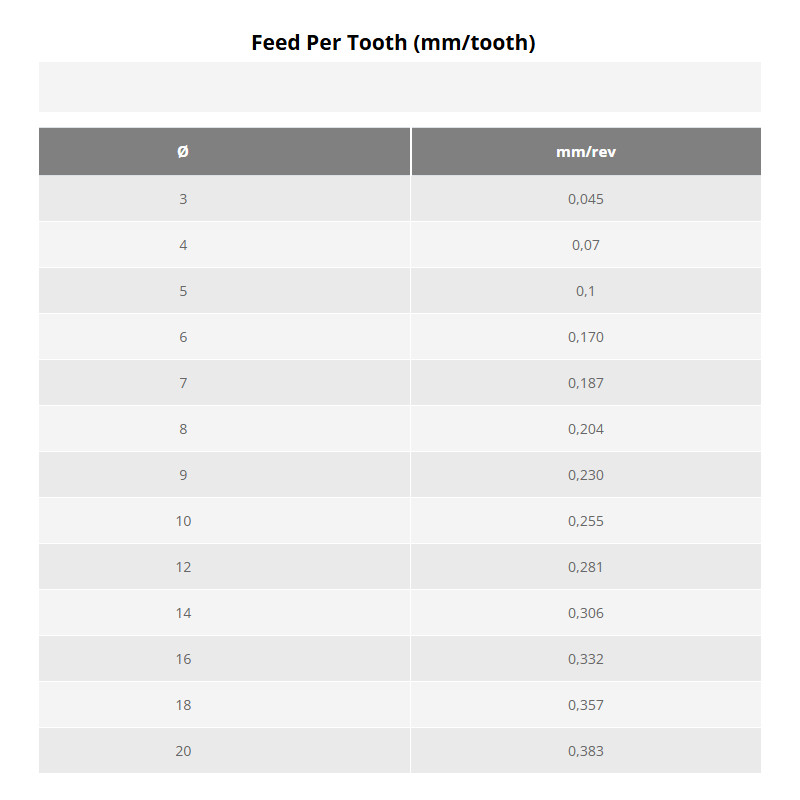Click the 0,255 feed value

tap(586, 521)
